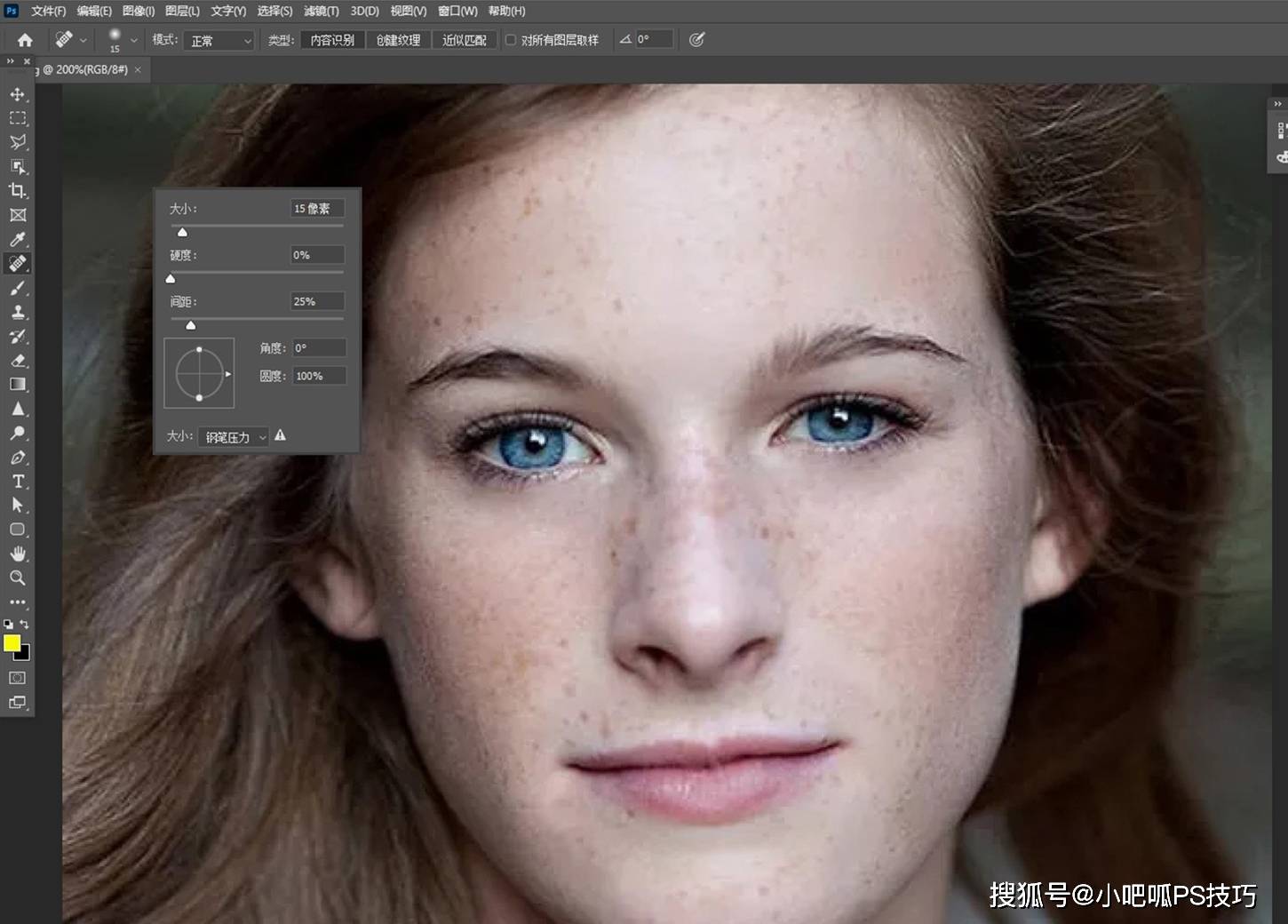Open the 模式 正常 dropdown
This screenshot has height=924, width=1288.
pos(219,41)
